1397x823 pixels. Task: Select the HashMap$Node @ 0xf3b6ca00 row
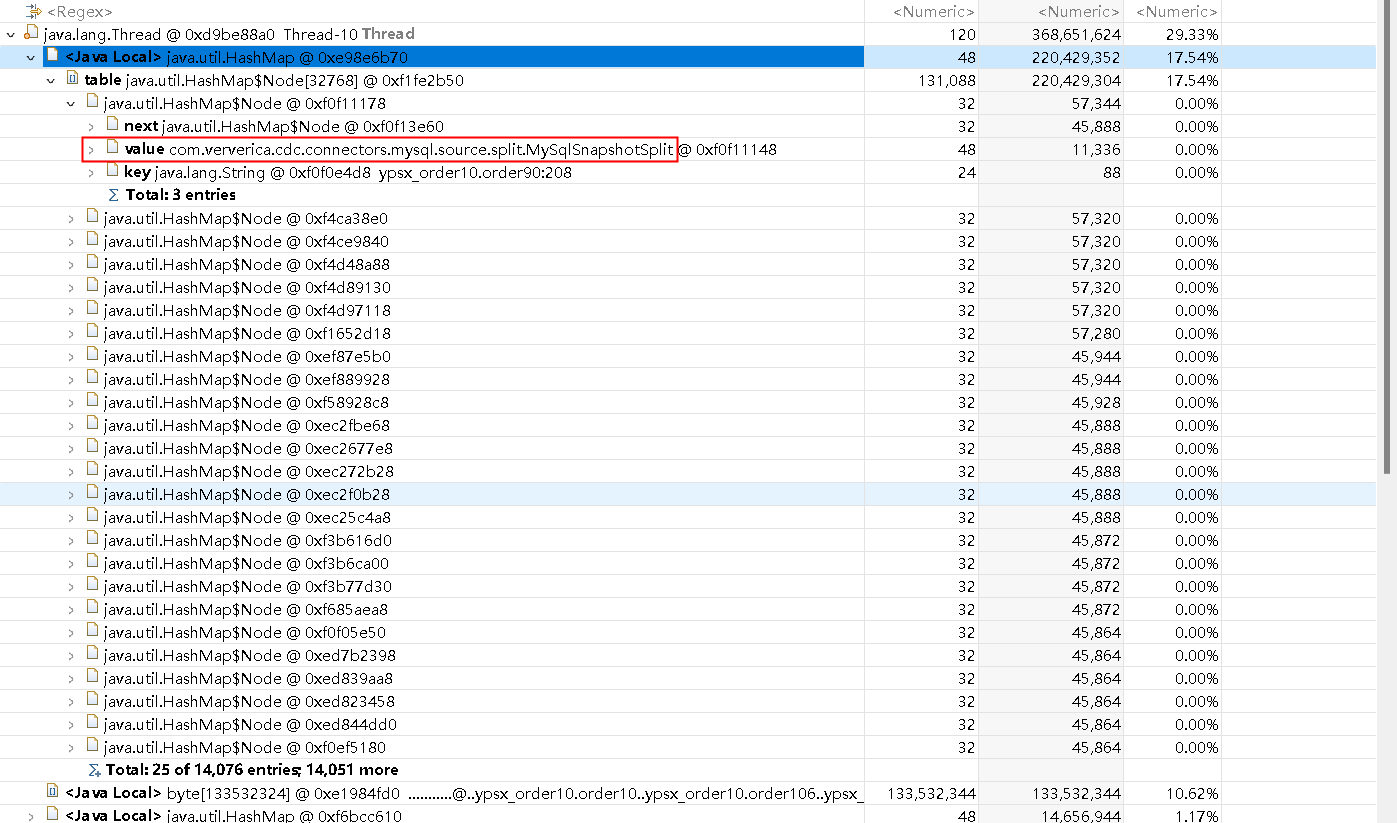click(689, 563)
